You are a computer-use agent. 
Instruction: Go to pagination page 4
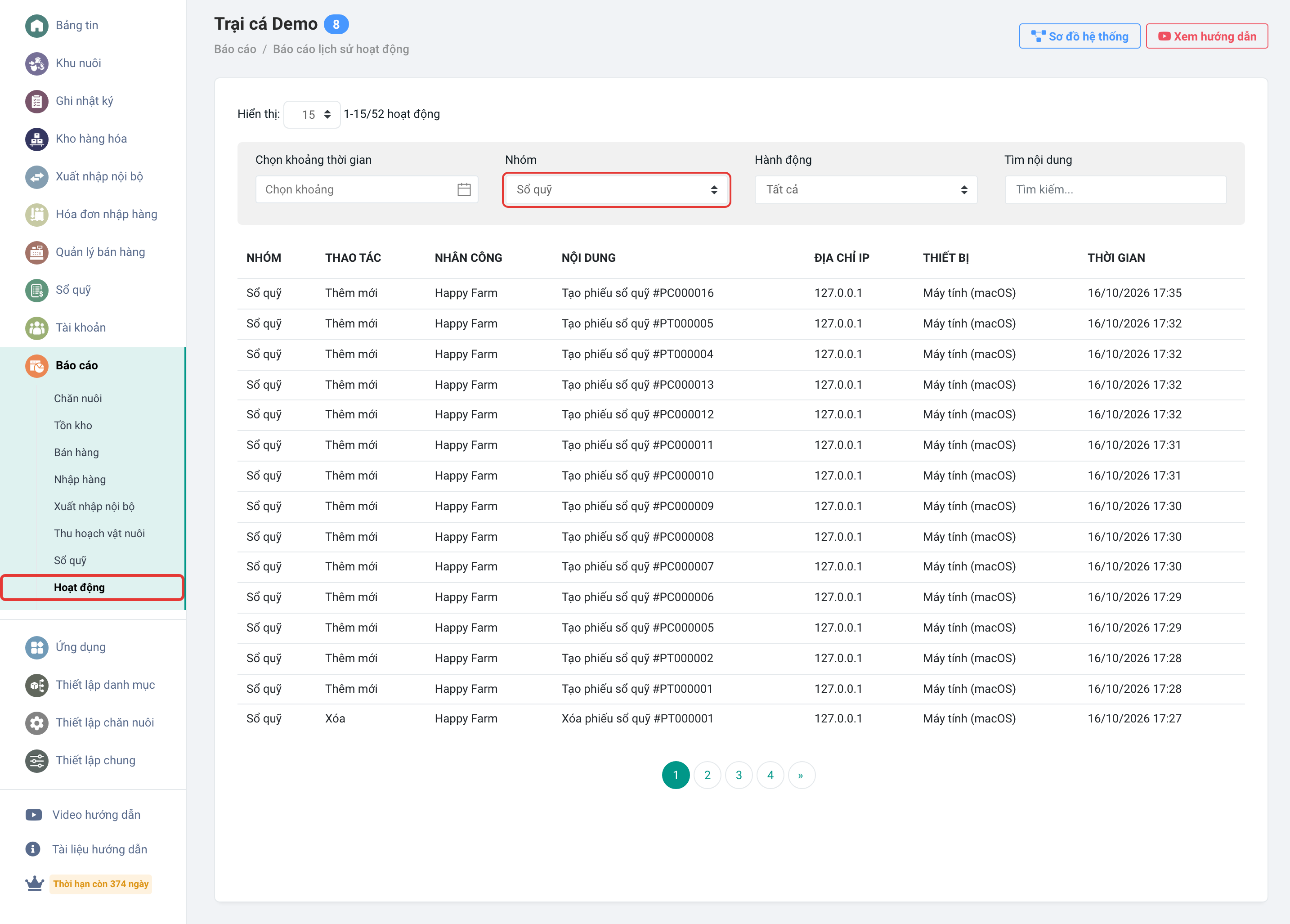pos(770,776)
